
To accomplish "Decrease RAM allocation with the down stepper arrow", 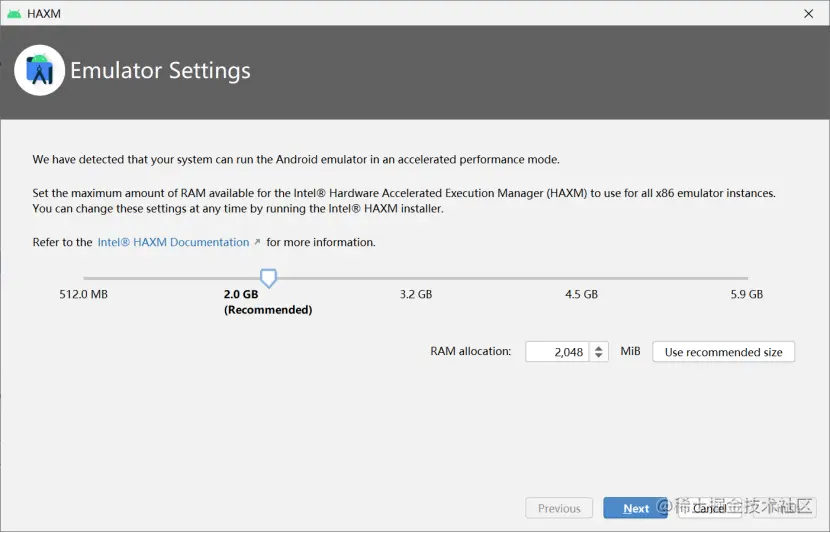I will (599, 356).
